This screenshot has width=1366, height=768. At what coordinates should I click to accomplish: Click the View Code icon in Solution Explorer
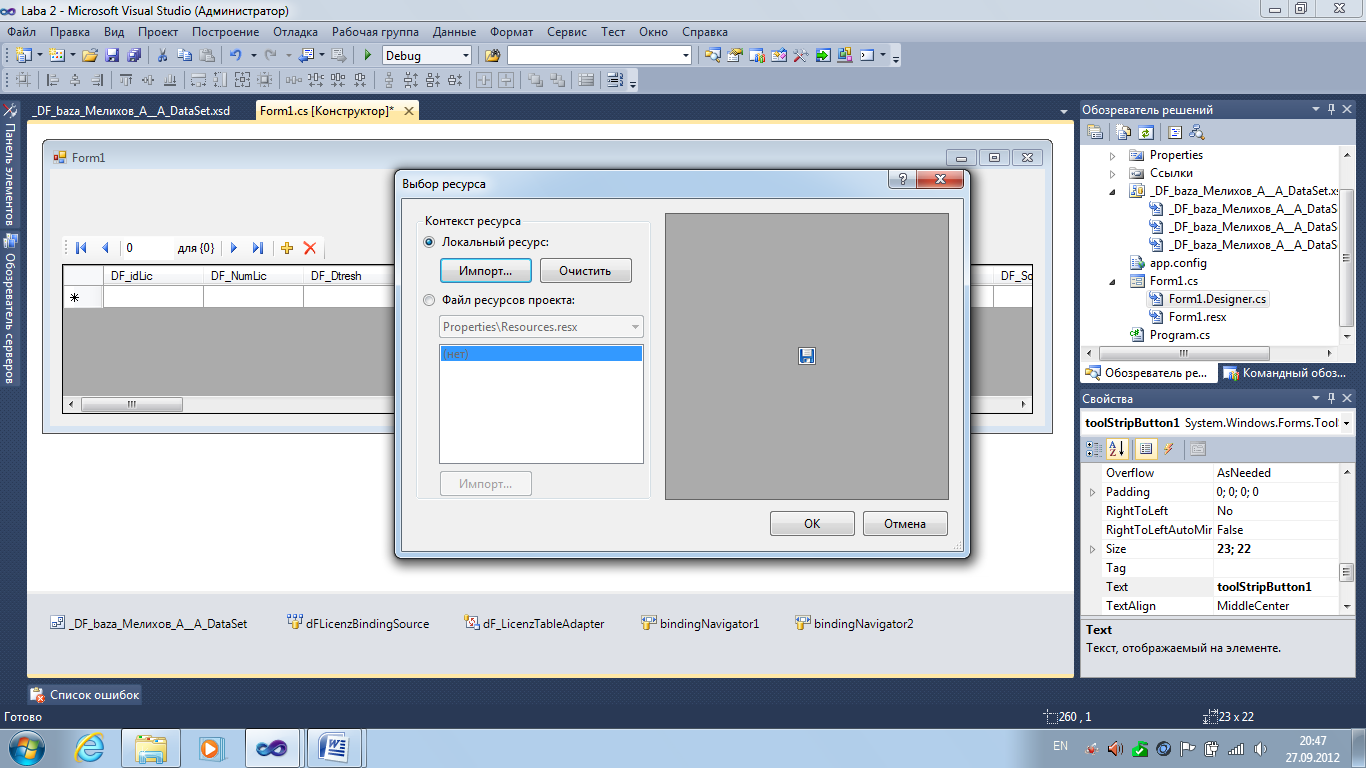coord(1175,132)
